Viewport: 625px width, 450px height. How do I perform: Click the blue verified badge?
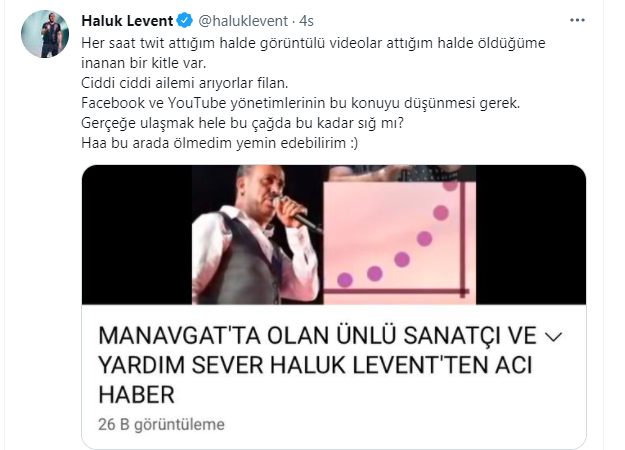pyautogui.click(x=185, y=21)
